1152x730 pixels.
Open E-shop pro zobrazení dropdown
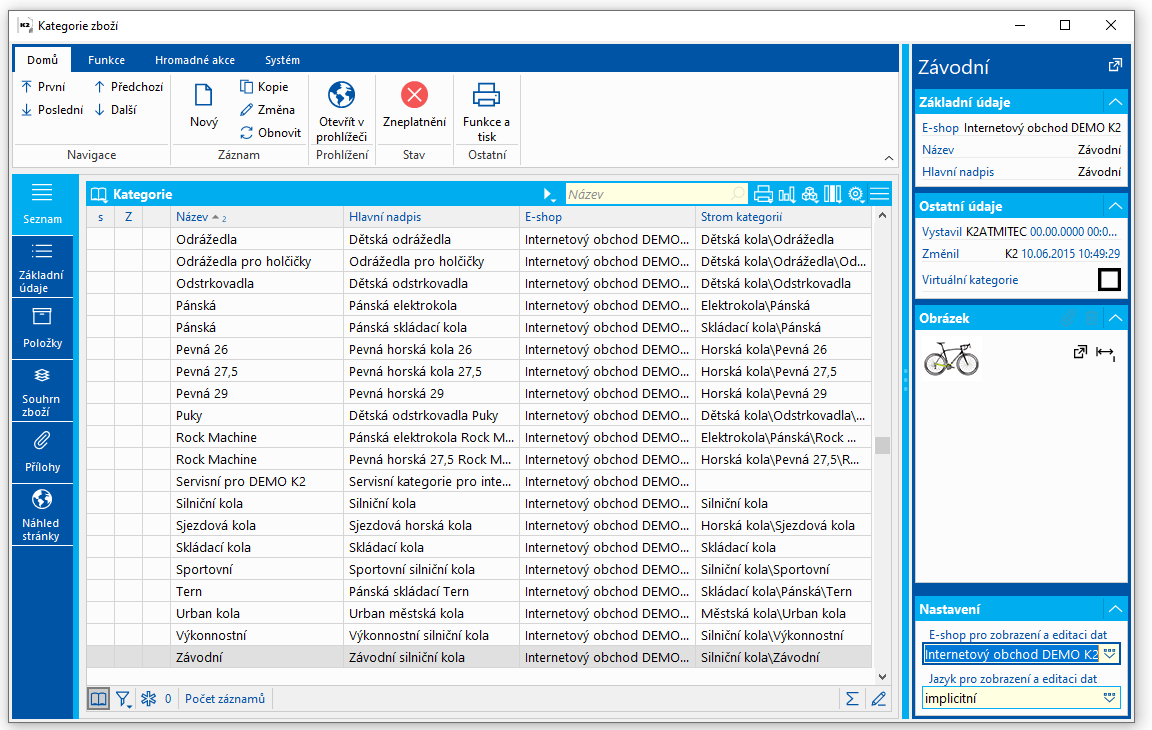click(1109, 654)
